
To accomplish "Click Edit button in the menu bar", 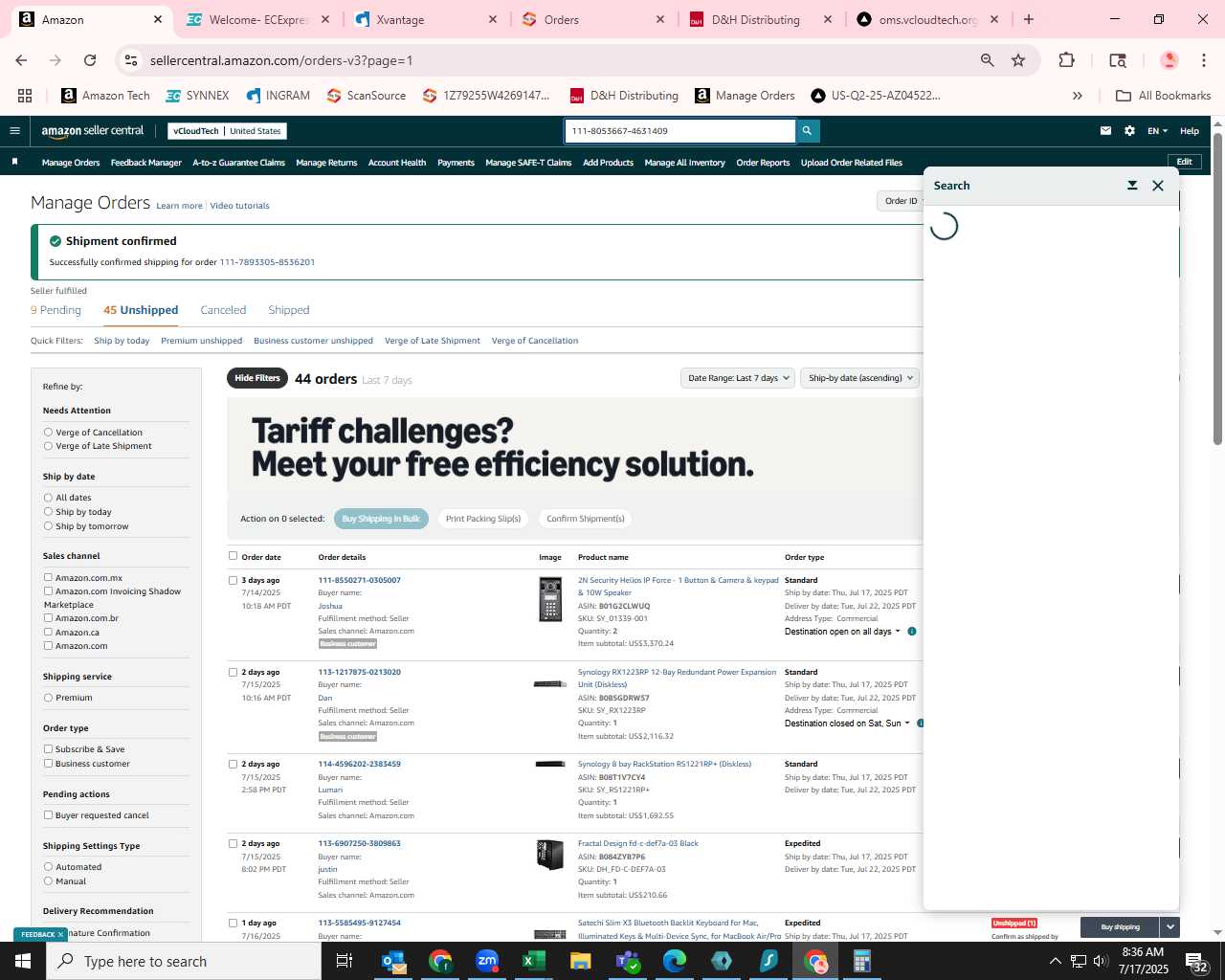I will [1184, 162].
